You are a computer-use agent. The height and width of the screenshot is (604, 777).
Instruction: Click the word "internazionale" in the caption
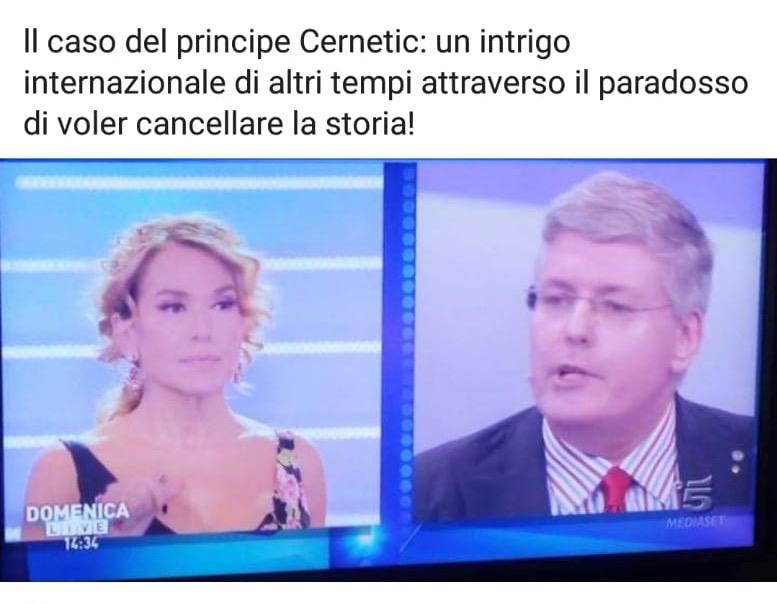[124, 83]
